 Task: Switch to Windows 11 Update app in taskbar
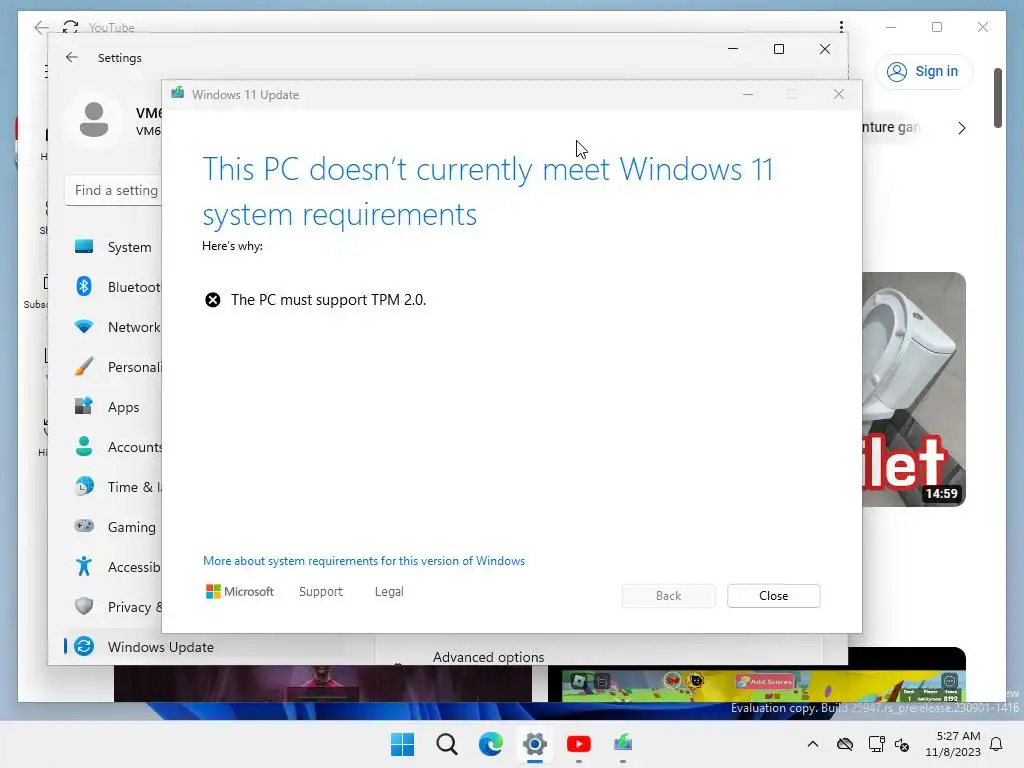622,744
